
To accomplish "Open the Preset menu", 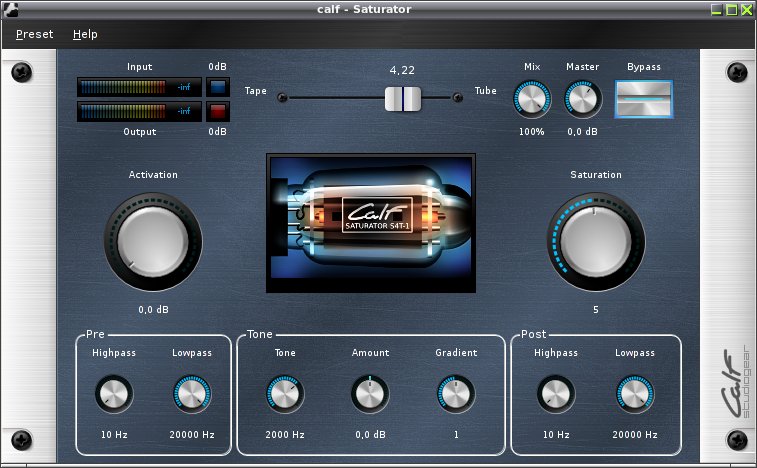I will click(x=34, y=34).
